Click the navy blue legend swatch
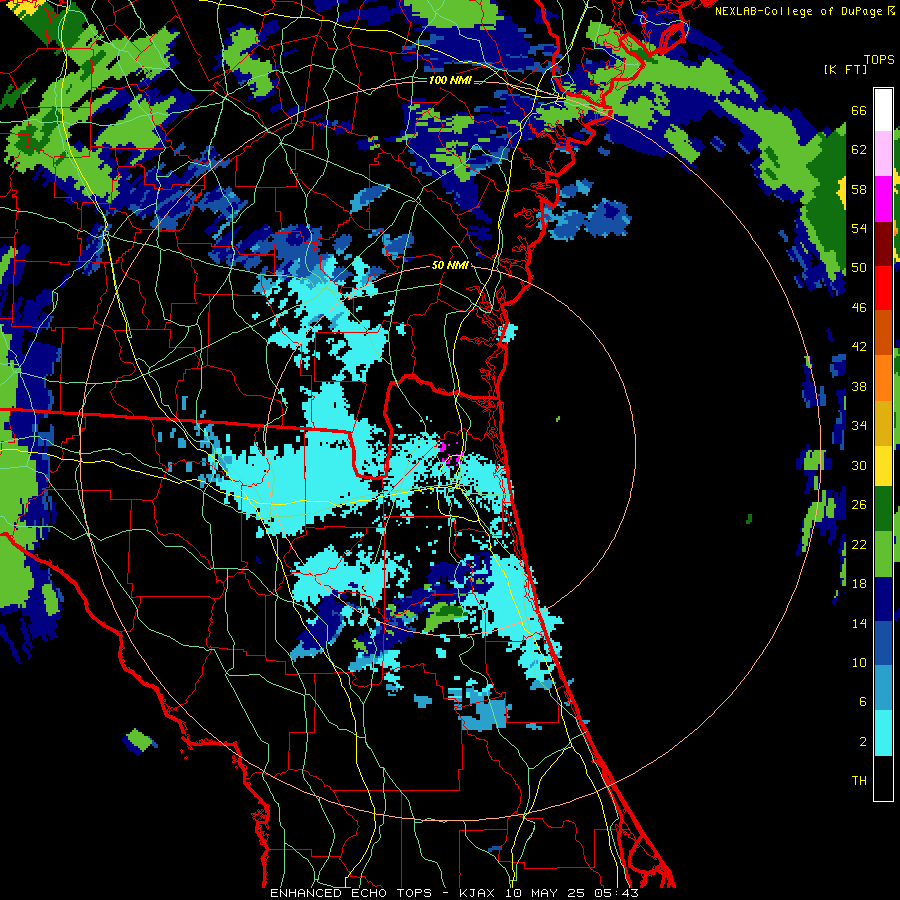This screenshot has height=900, width=900. coord(883,599)
